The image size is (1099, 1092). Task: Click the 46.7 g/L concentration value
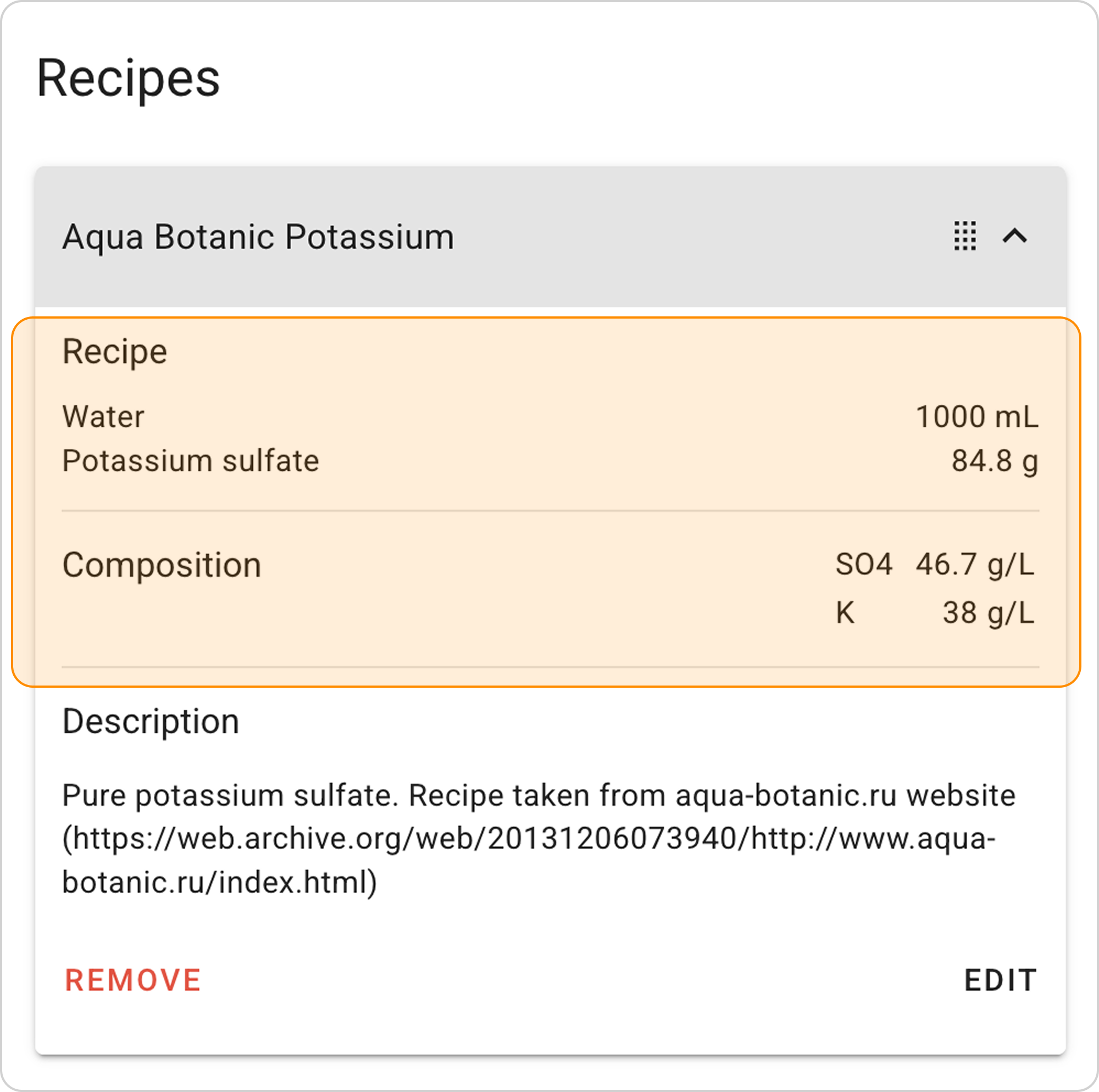(x=974, y=565)
